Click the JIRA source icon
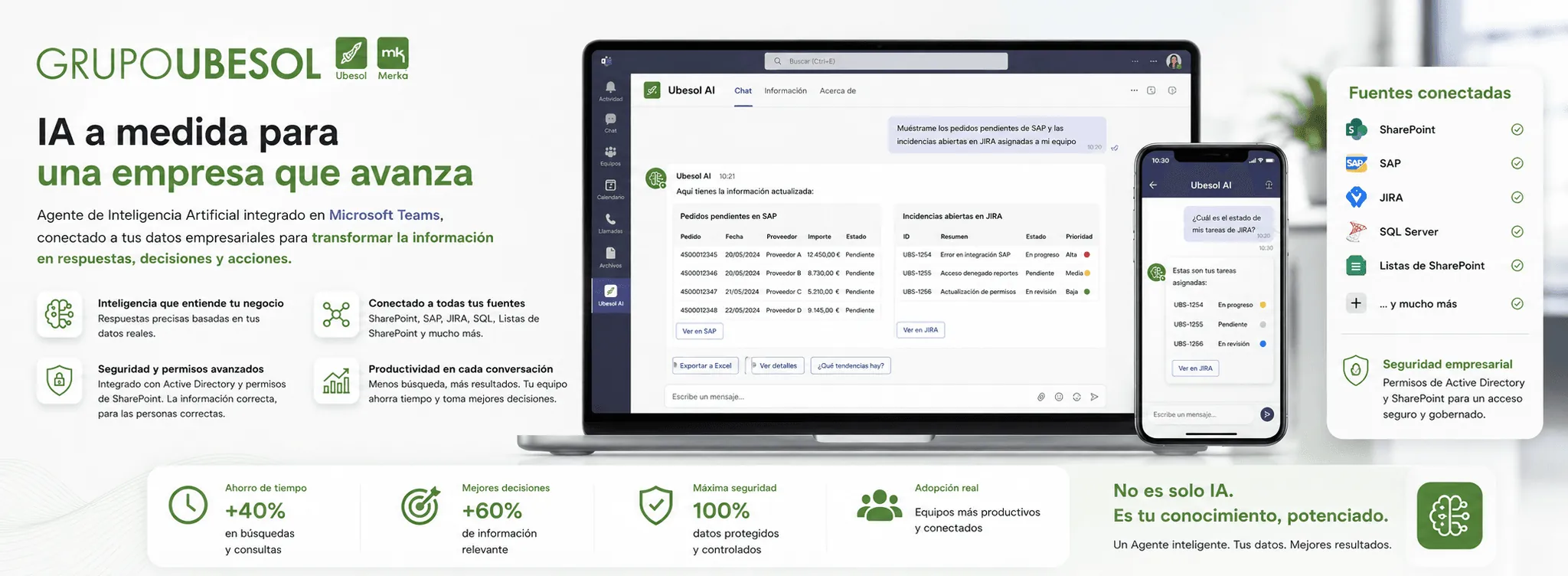The height and width of the screenshot is (576, 1568). (1356, 198)
